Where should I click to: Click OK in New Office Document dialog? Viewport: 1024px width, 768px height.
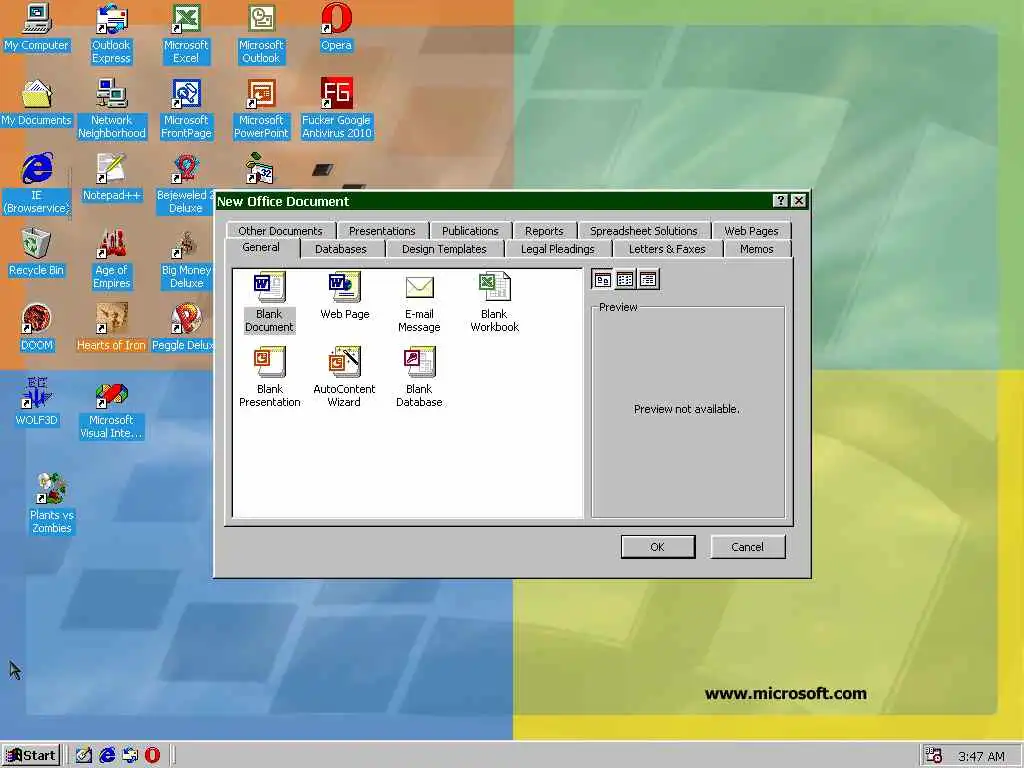tap(658, 547)
